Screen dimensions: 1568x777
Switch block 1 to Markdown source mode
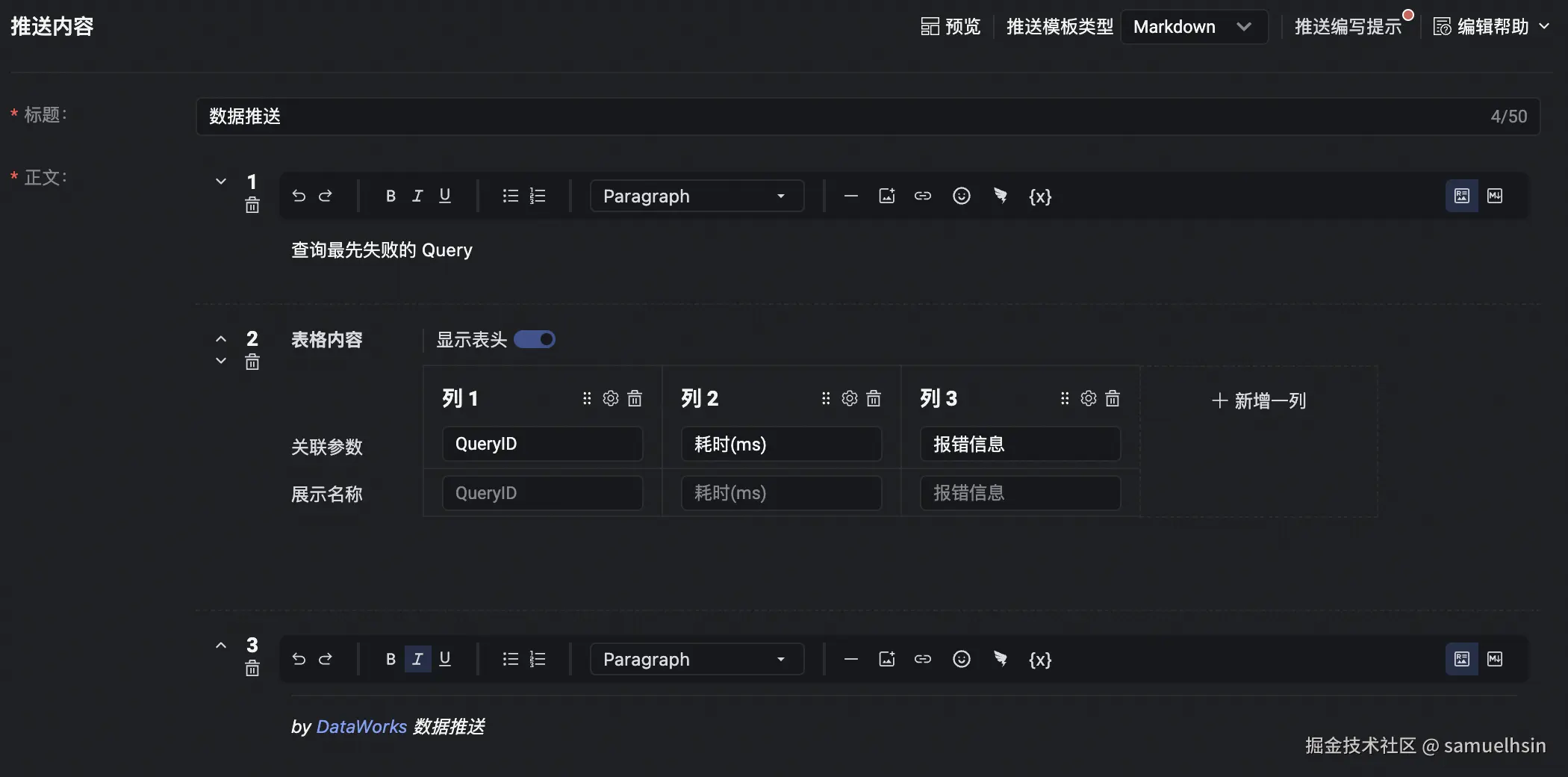1495,196
